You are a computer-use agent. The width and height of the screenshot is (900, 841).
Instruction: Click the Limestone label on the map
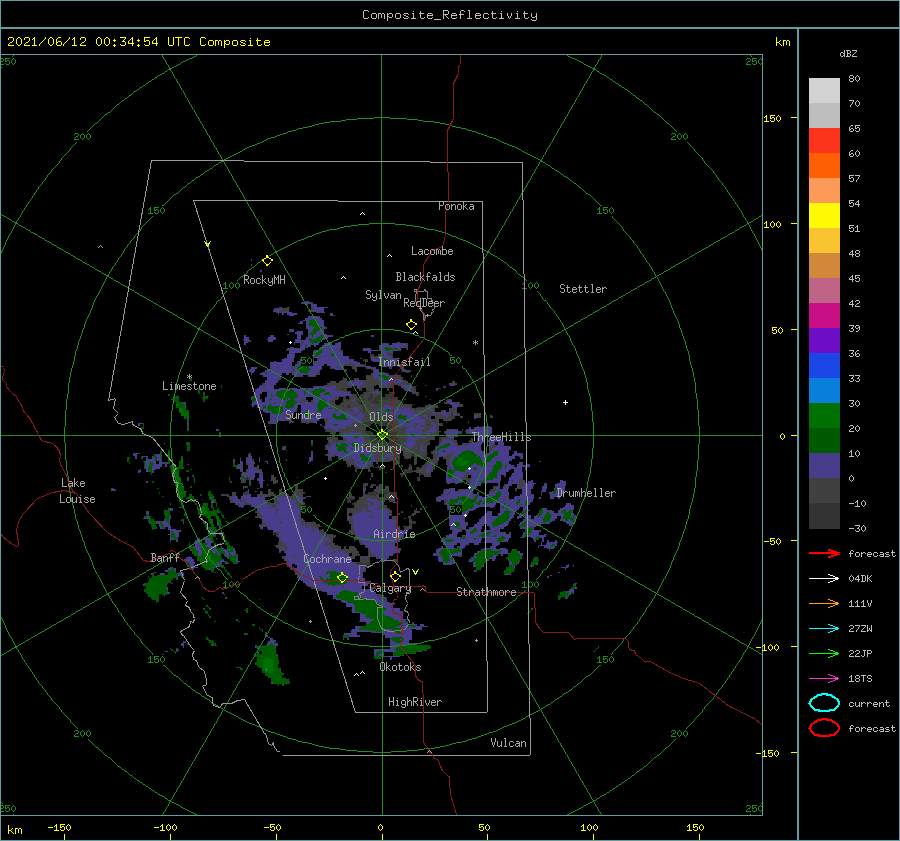[189, 386]
